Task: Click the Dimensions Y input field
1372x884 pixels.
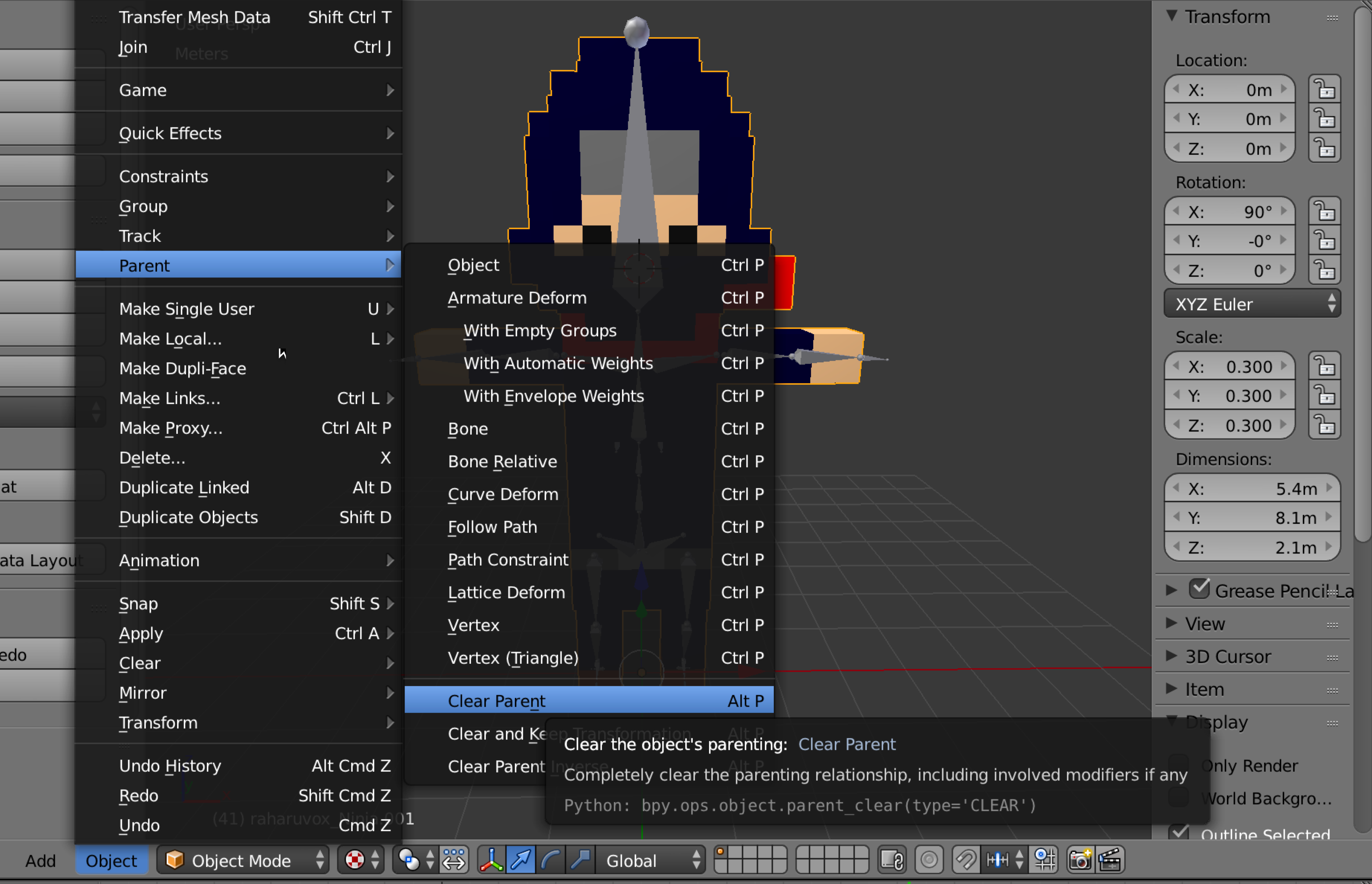Action: 1251,518
